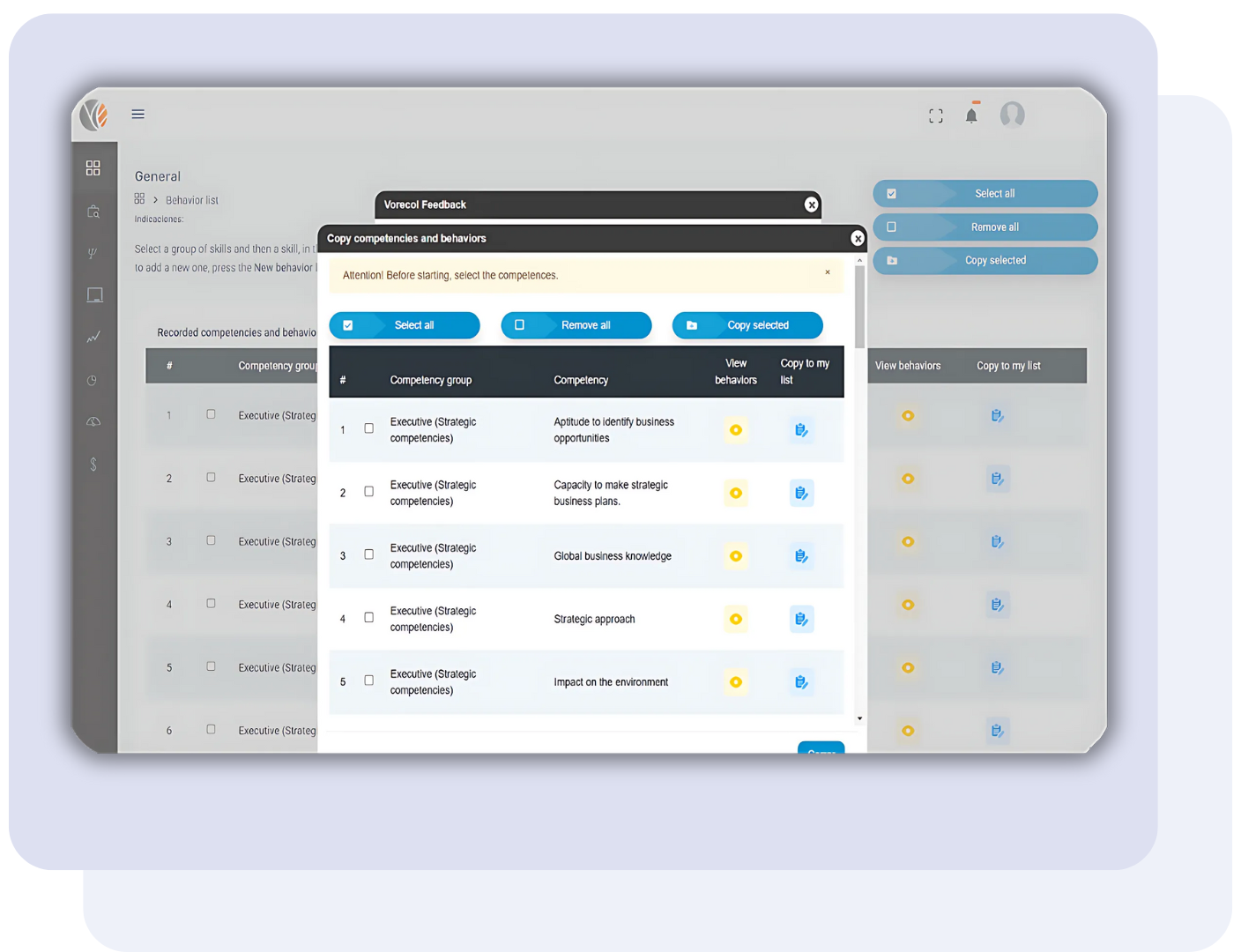Close the Copy competencies and behaviors dialog
1241x952 pixels.
[x=858, y=239]
